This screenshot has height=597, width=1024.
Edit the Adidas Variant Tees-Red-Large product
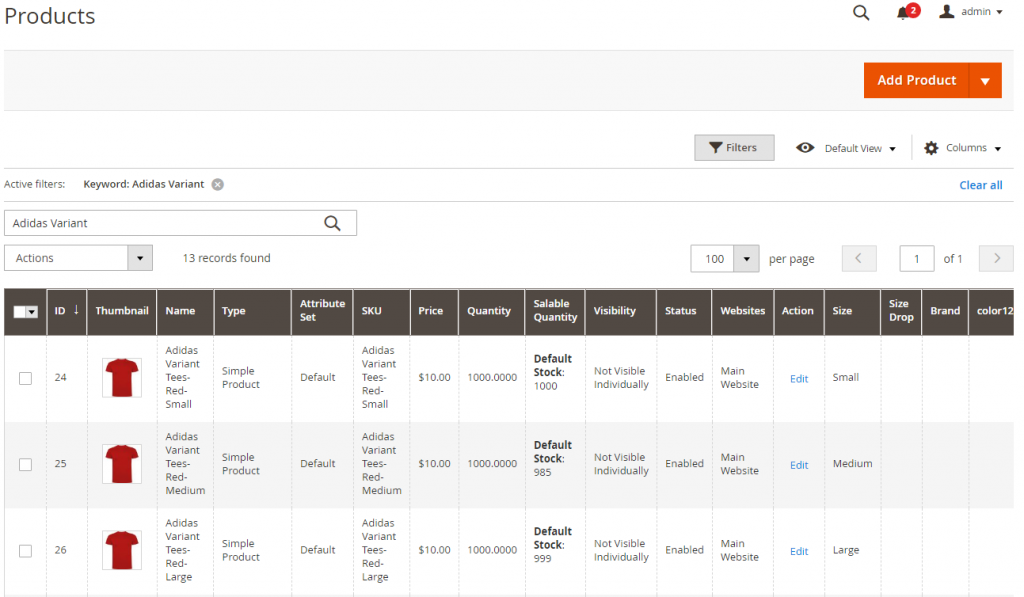[798, 549]
